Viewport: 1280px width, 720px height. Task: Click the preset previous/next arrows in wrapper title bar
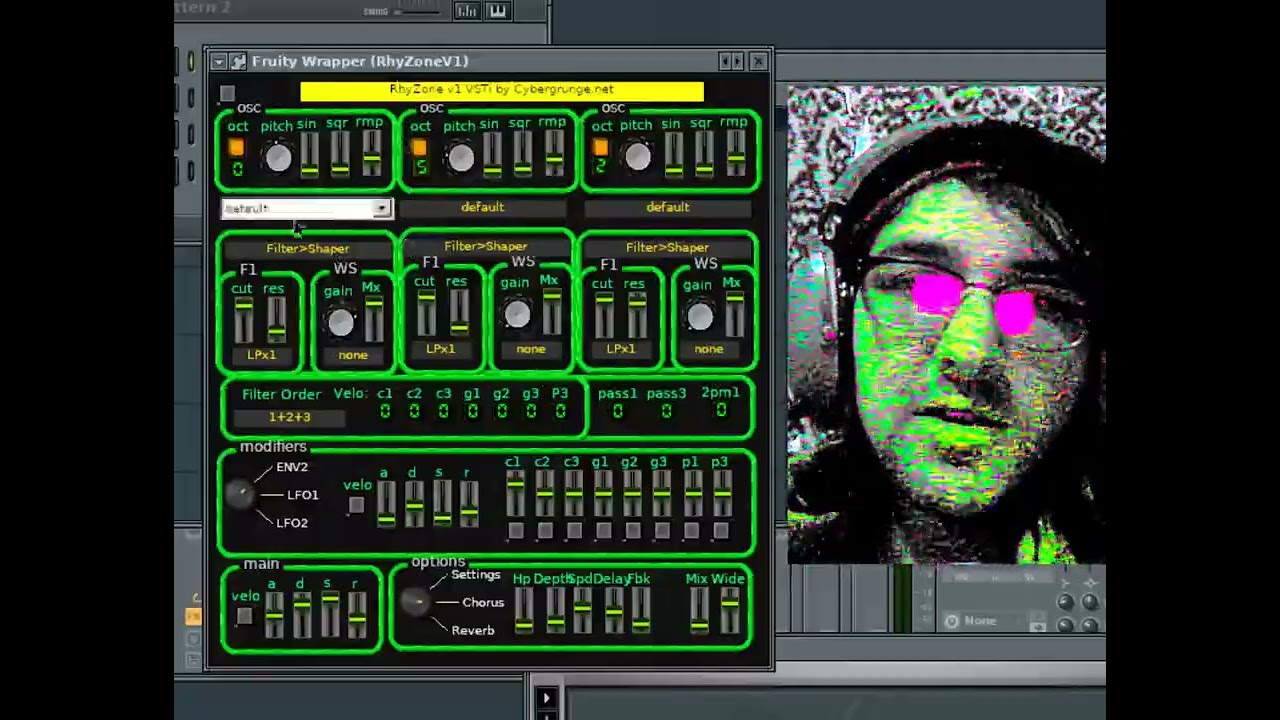coord(731,62)
